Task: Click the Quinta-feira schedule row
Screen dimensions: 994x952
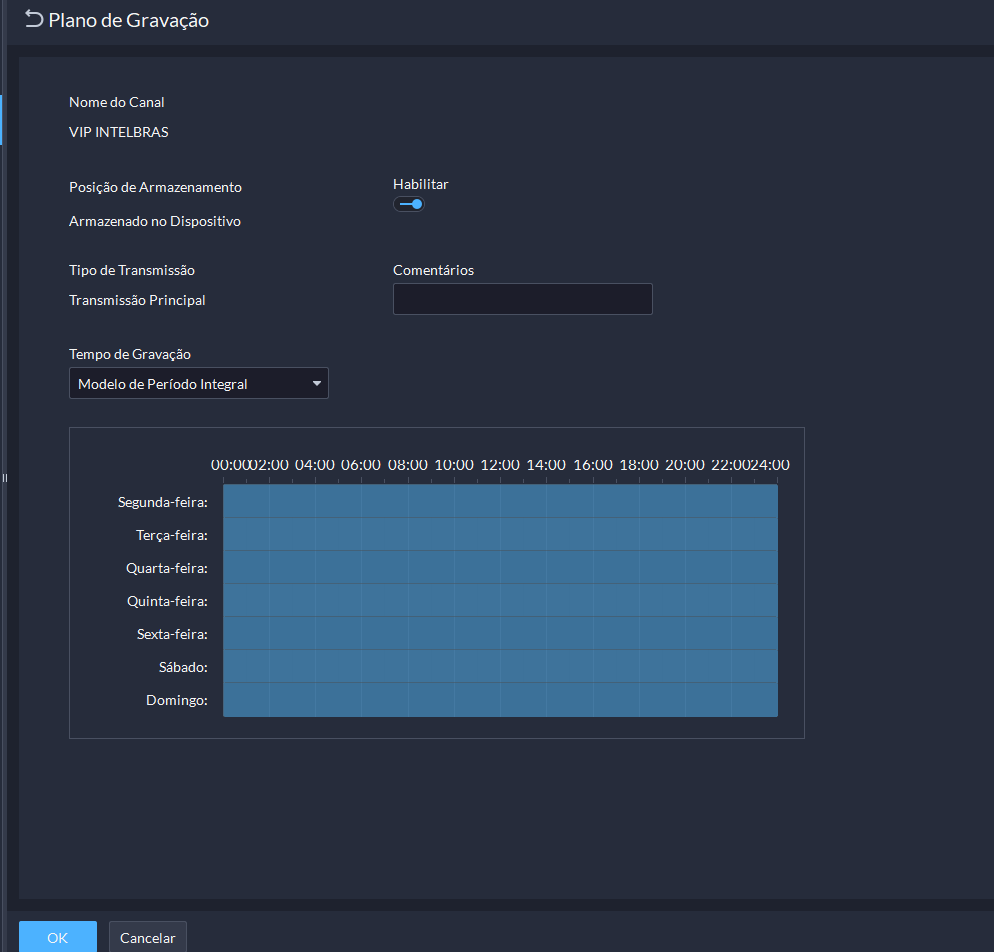Action: (x=500, y=600)
